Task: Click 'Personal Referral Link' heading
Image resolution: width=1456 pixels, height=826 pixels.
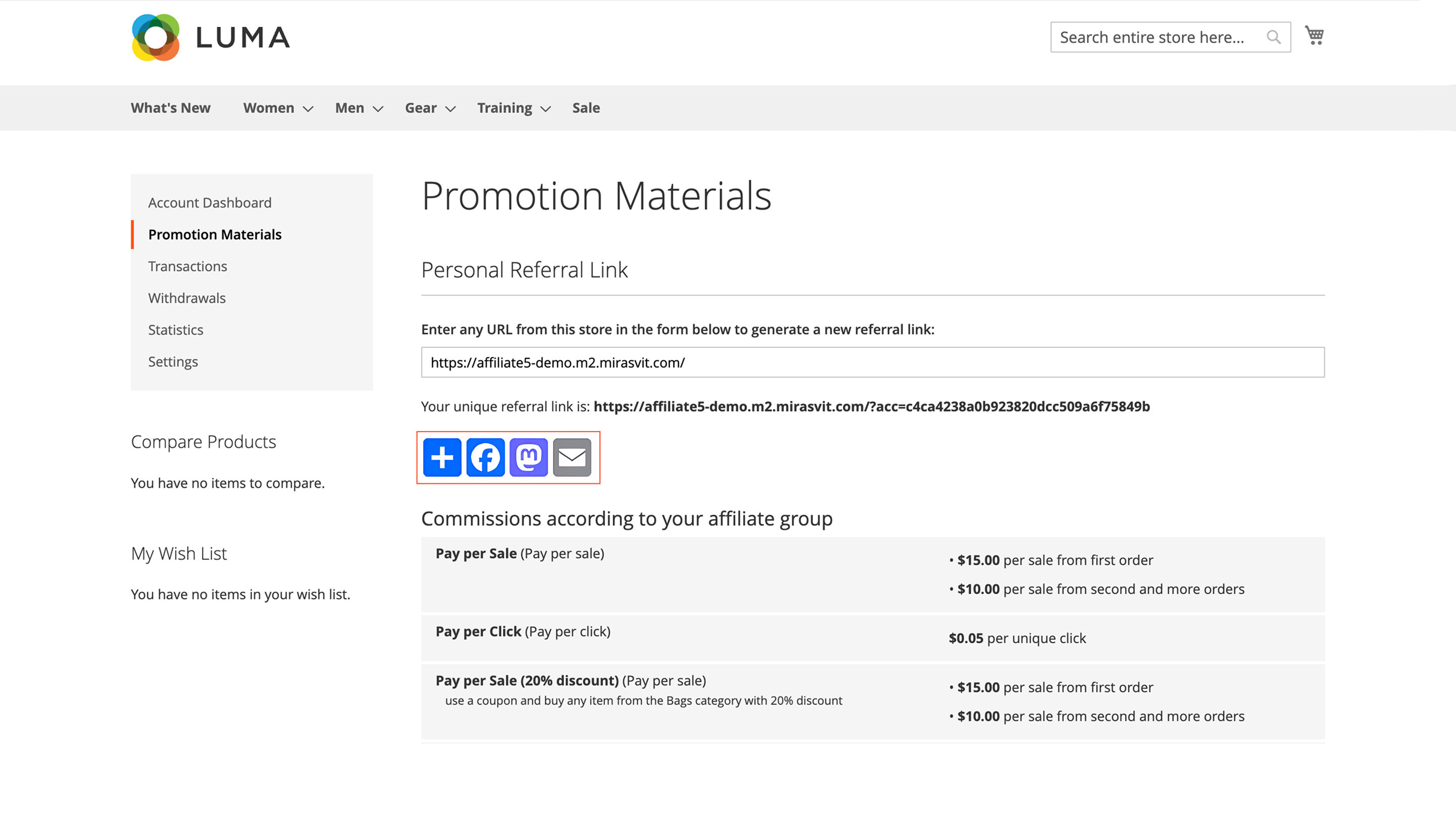Action: (525, 270)
